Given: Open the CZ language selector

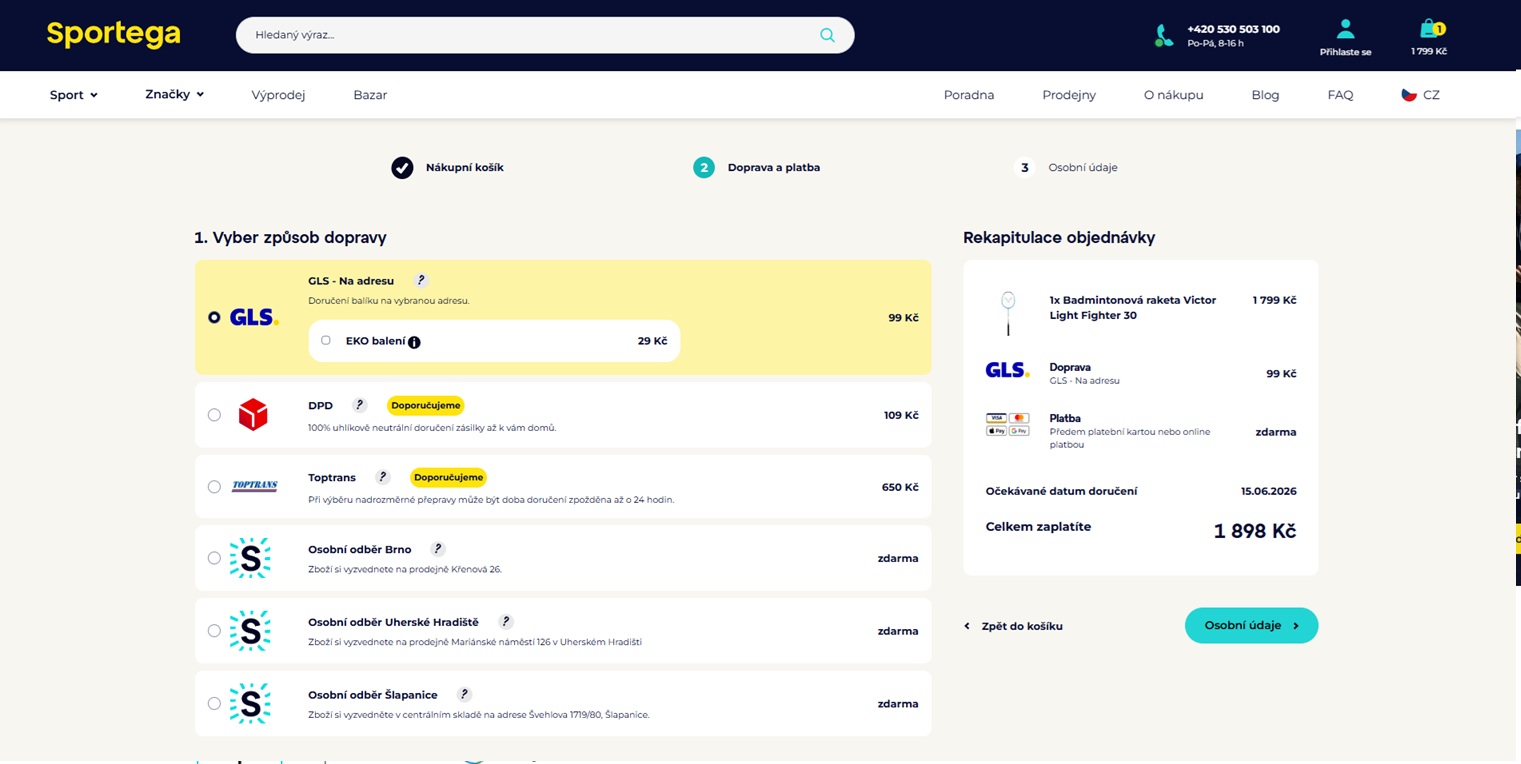Looking at the screenshot, I should [x=1420, y=95].
